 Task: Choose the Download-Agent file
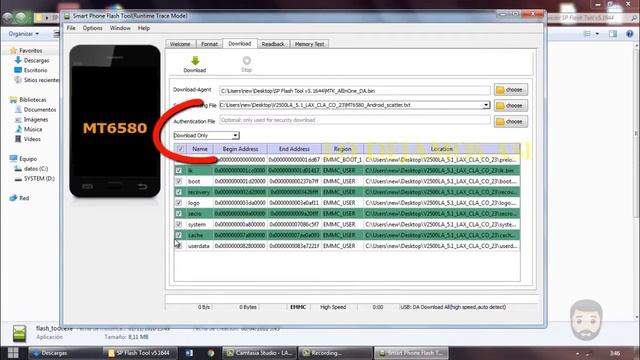[511, 90]
